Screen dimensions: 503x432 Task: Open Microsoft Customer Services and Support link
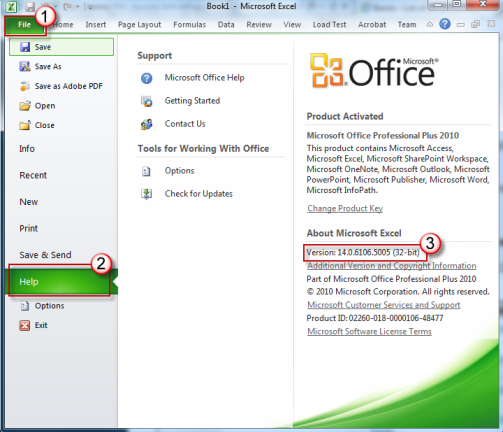384,305
